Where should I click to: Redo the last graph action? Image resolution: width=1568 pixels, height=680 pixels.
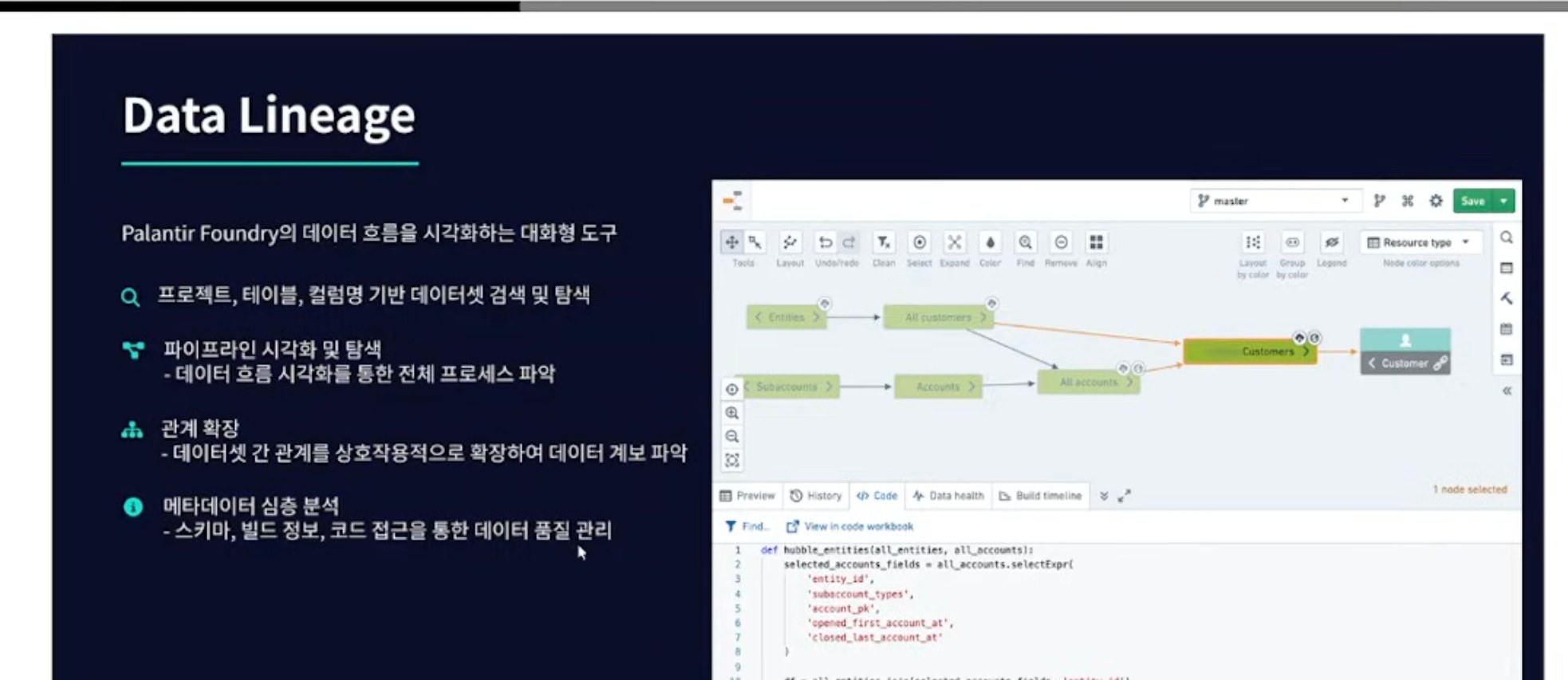(849, 242)
